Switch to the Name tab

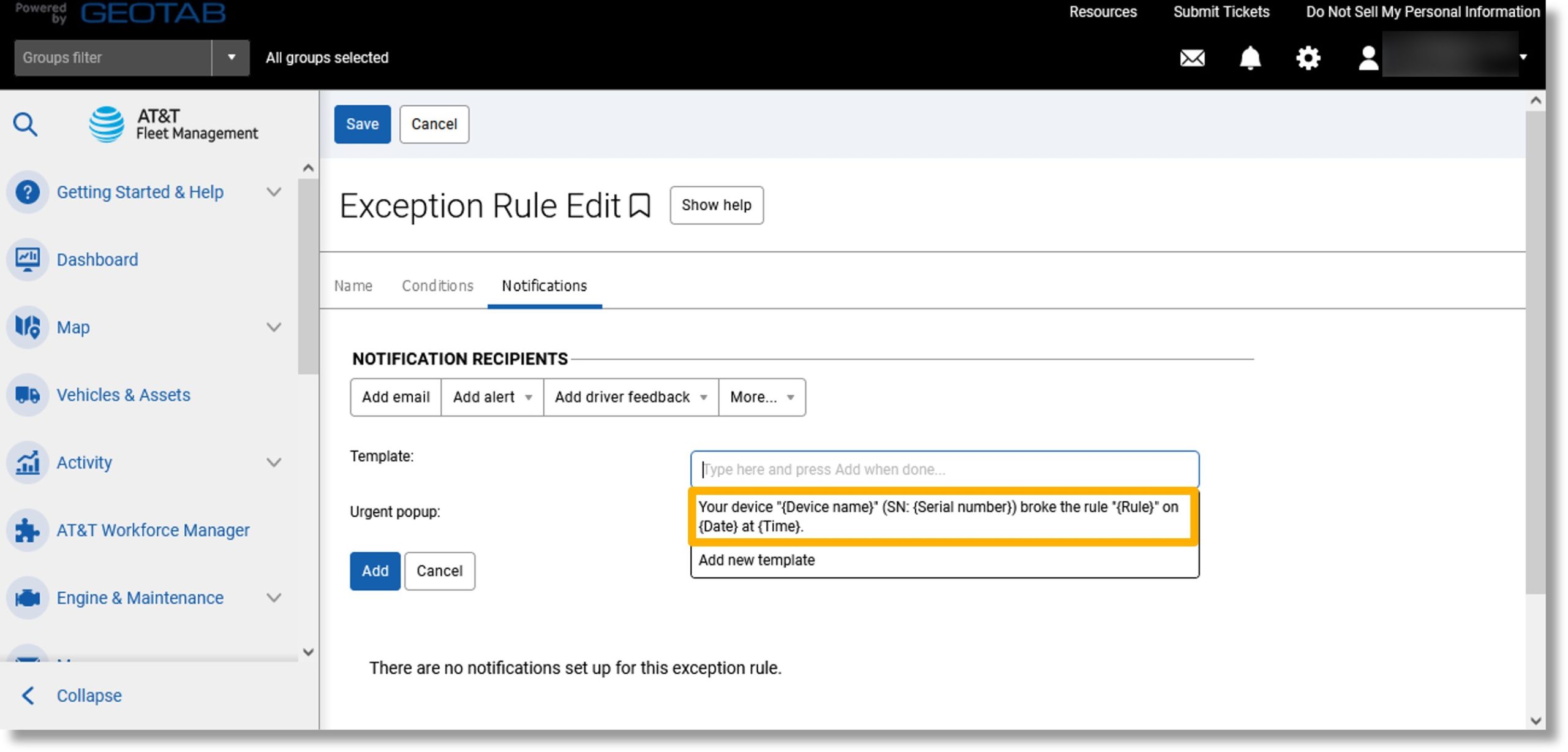point(353,286)
